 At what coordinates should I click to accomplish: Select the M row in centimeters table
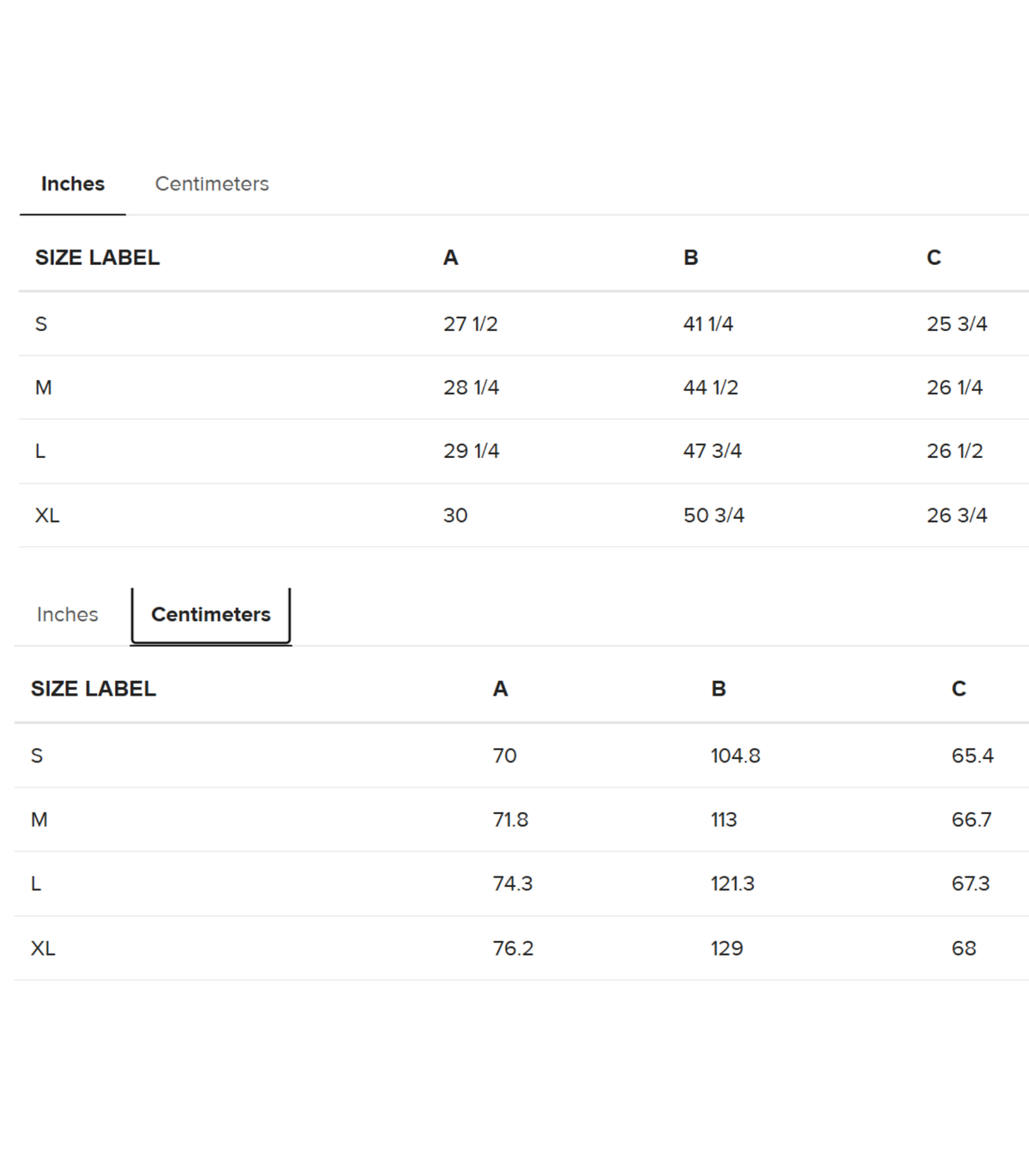(x=521, y=819)
